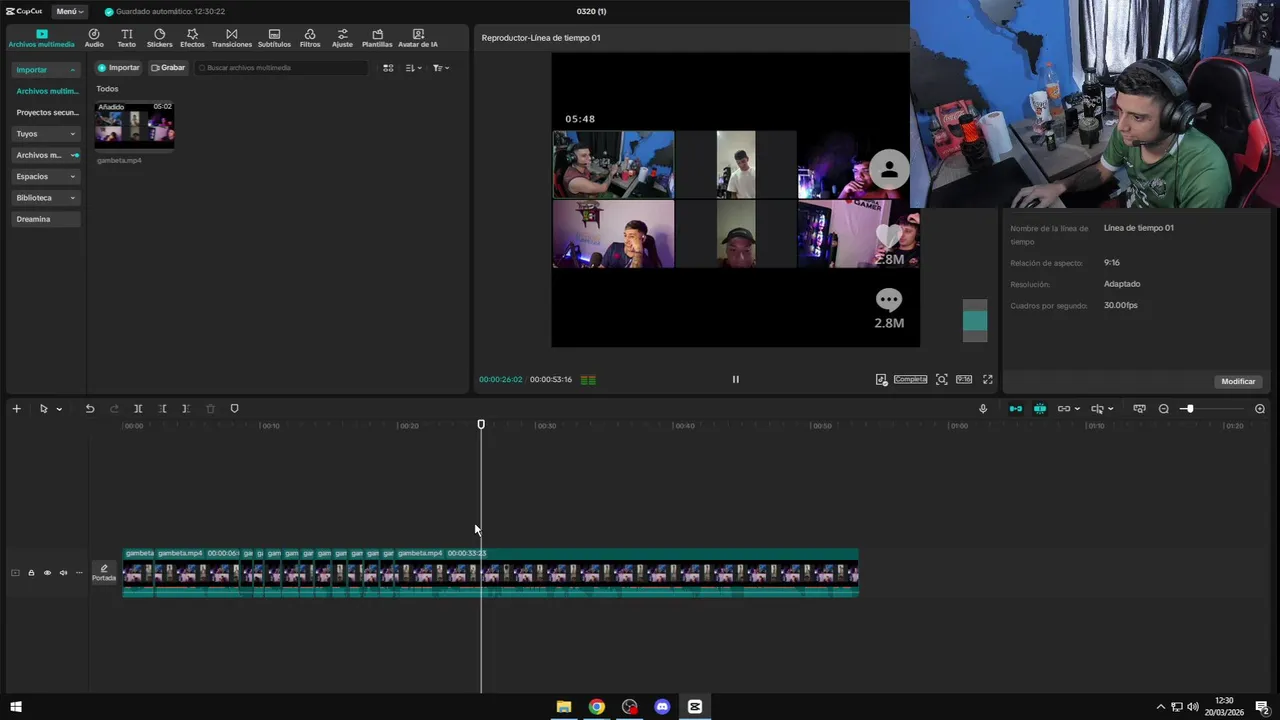The height and width of the screenshot is (720, 1280).
Task: Open the track more options ellipsis
Action: coord(79,573)
